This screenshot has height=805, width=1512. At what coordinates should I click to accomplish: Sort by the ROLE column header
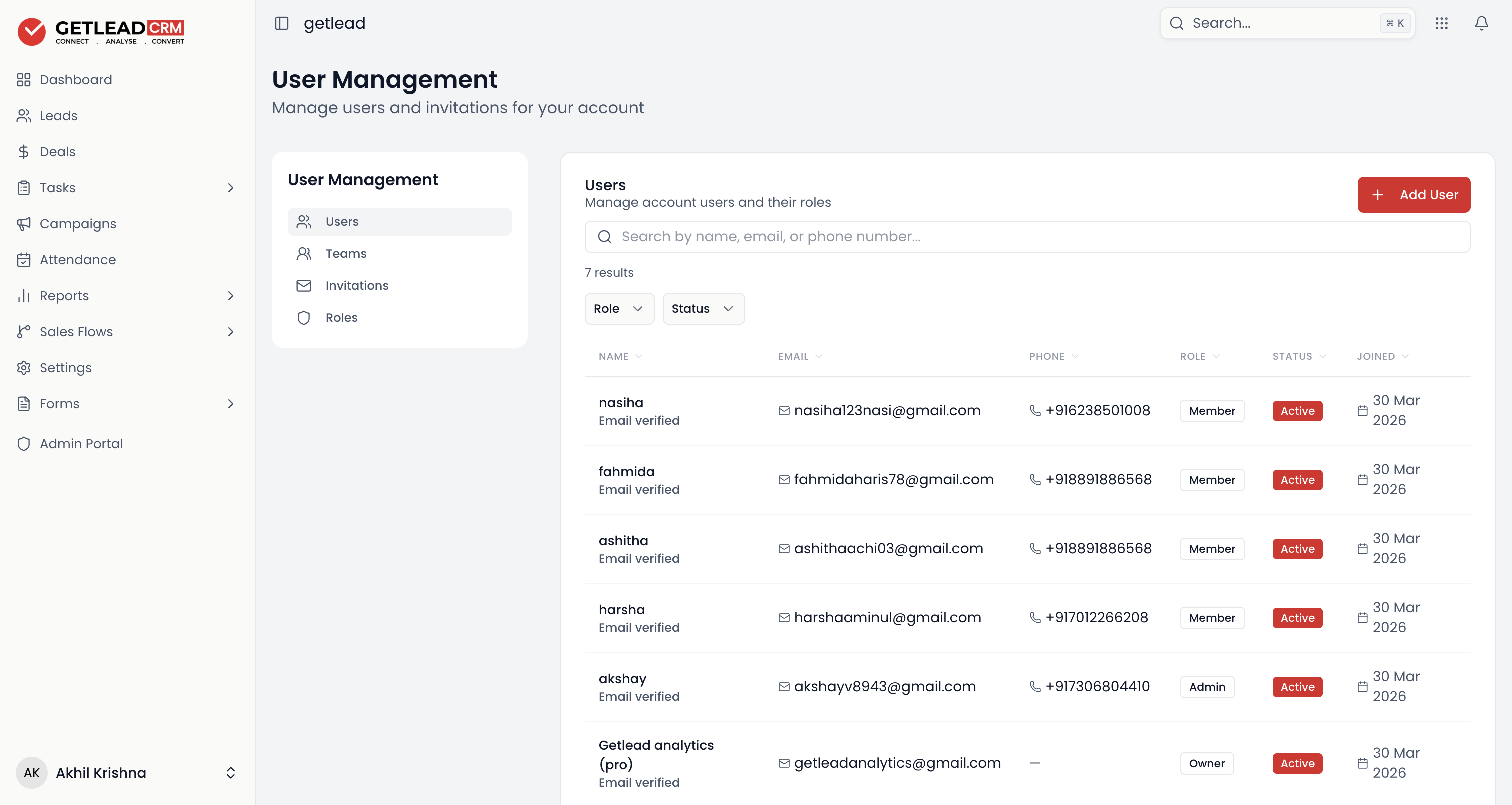pyautogui.click(x=1199, y=356)
